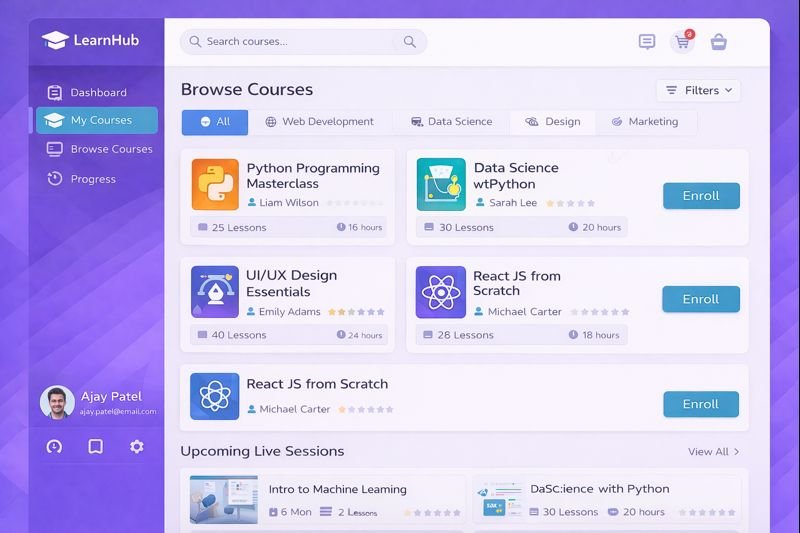Click the magnifier icon in search bar

pos(410,42)
